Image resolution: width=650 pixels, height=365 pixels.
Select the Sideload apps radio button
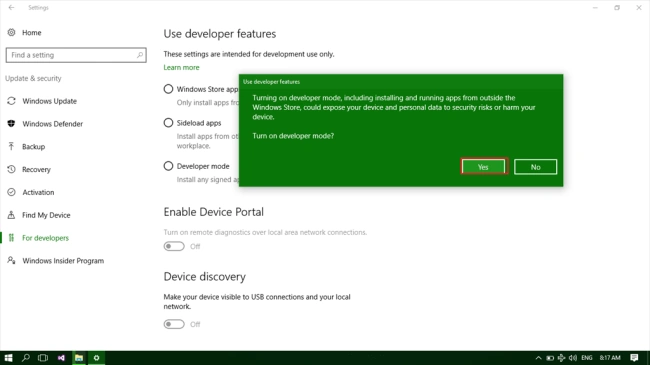[x=168, y=123]
